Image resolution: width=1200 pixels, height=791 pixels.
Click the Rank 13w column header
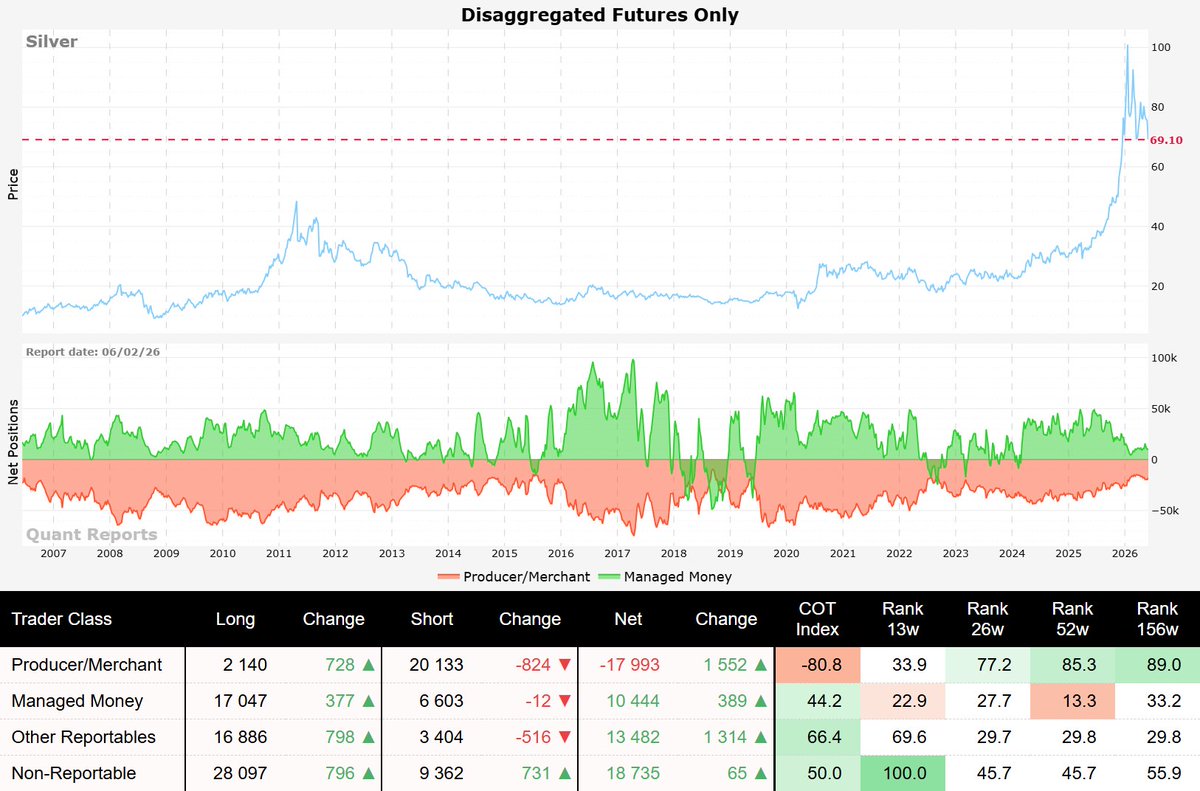point(904,619)
